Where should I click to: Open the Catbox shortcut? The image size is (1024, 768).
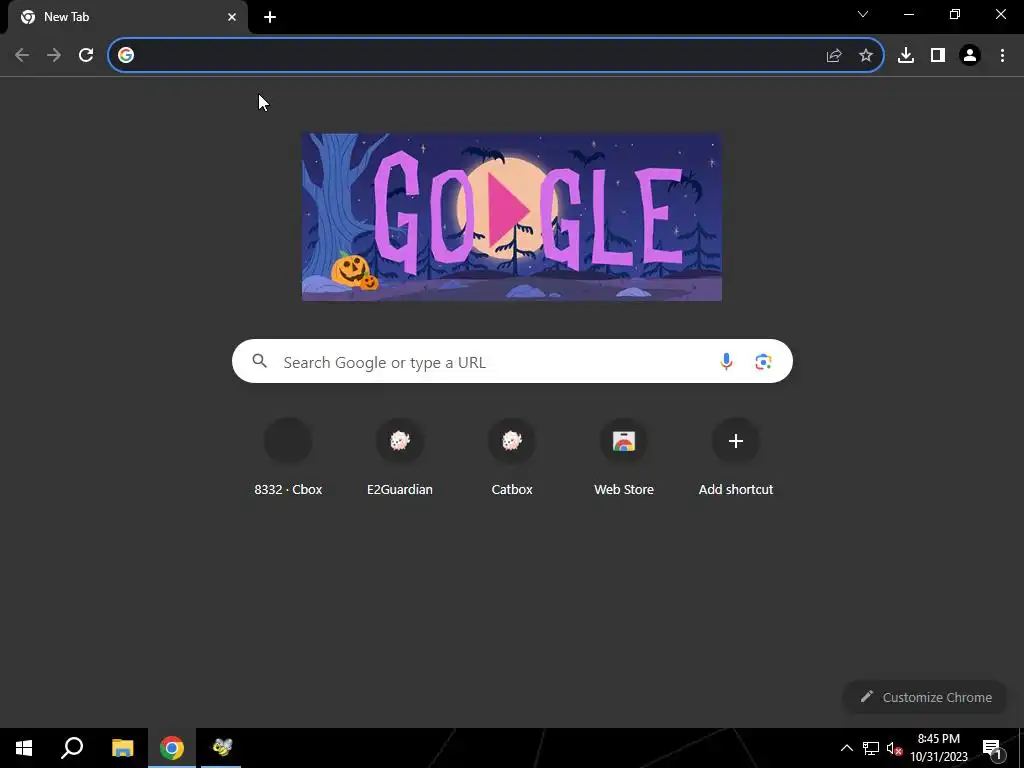pyautogui.click(x=512, y=458)
